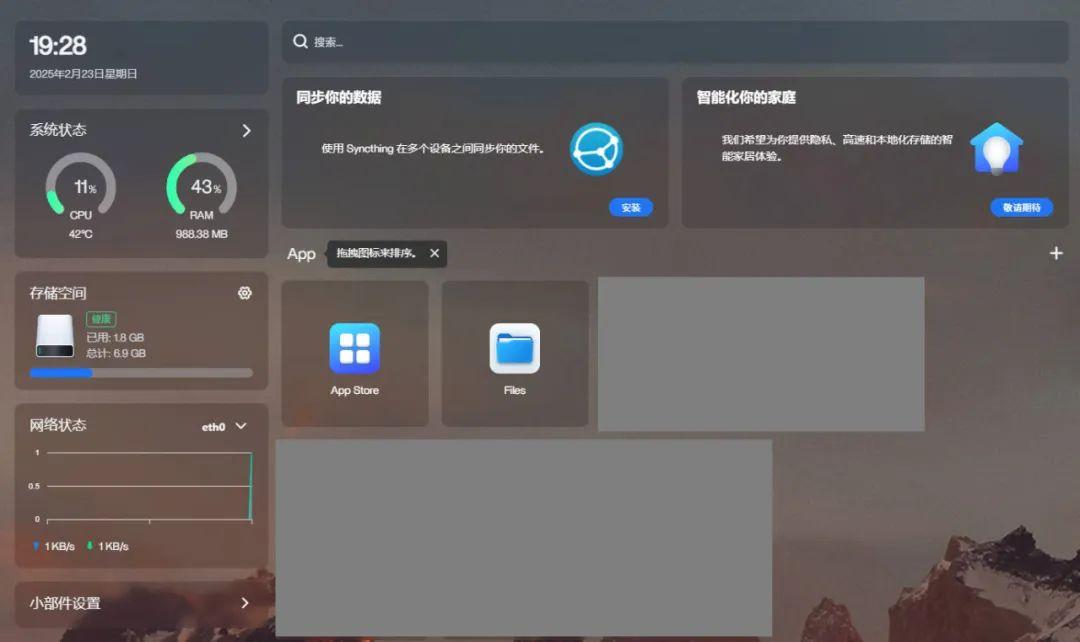Viewport: 1080px width, 642px height.
Task: Click the green upload speed arrow icon
Action: tap(91, 545)
